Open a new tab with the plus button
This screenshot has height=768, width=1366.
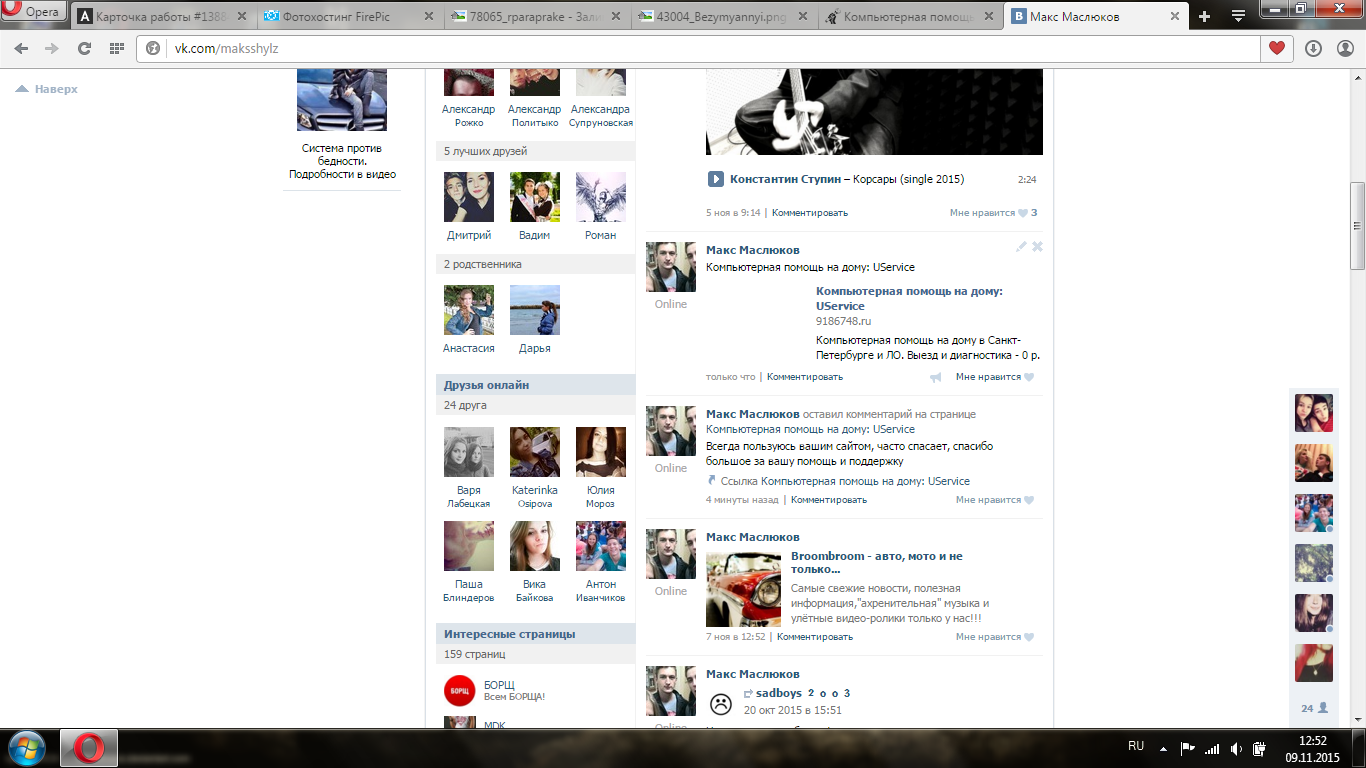tap(1204, 16)
